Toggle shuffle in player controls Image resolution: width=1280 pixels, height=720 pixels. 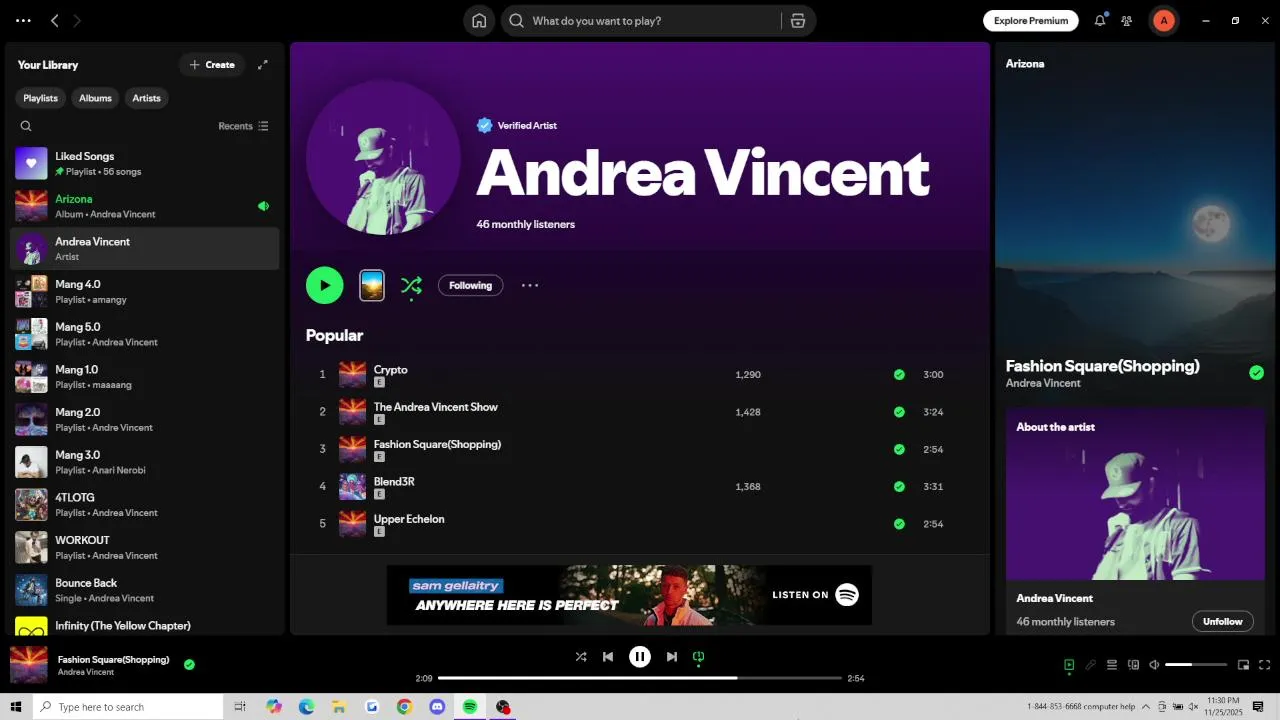pos(581,657)
